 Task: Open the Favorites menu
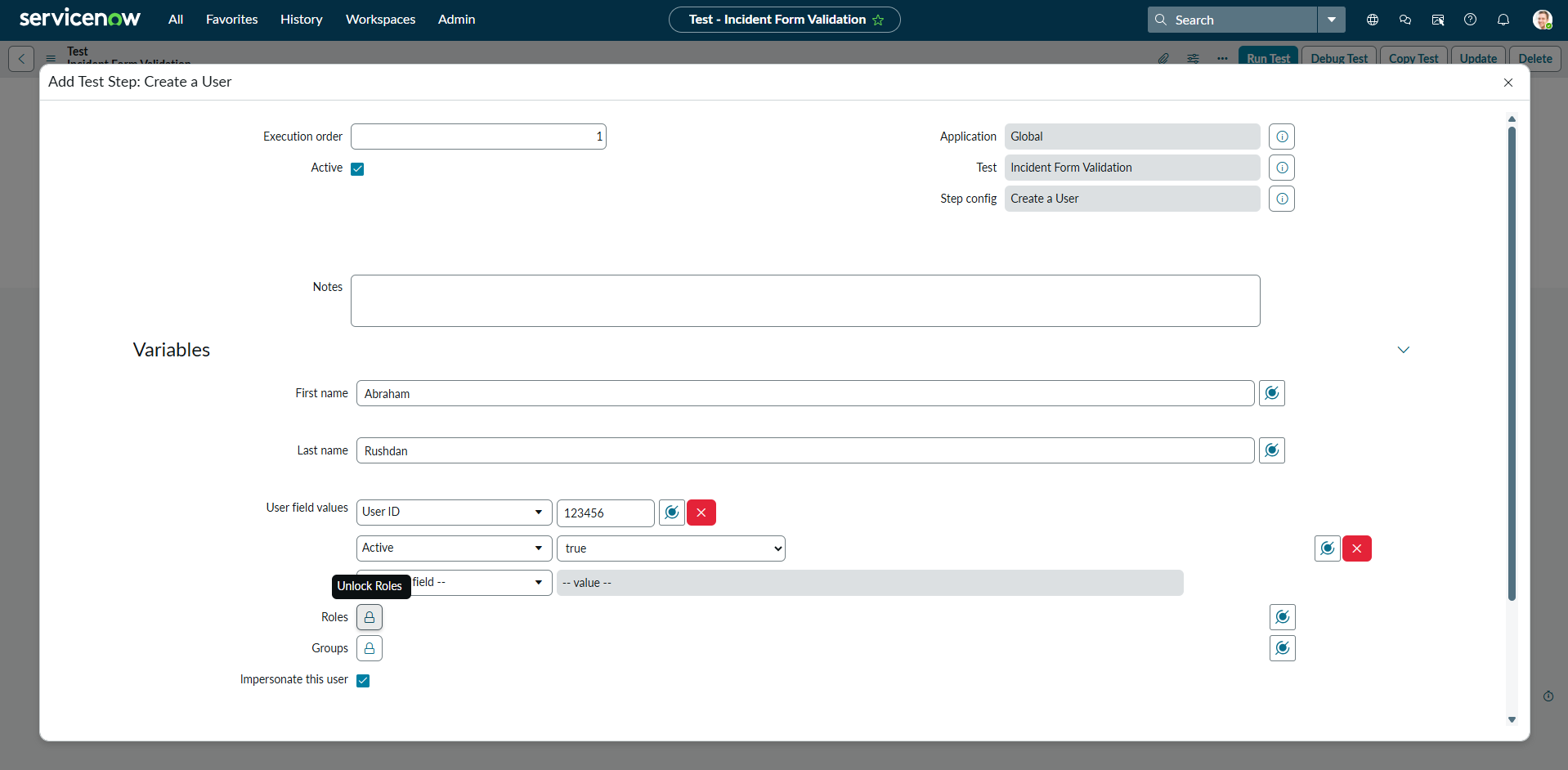[231, 20]
